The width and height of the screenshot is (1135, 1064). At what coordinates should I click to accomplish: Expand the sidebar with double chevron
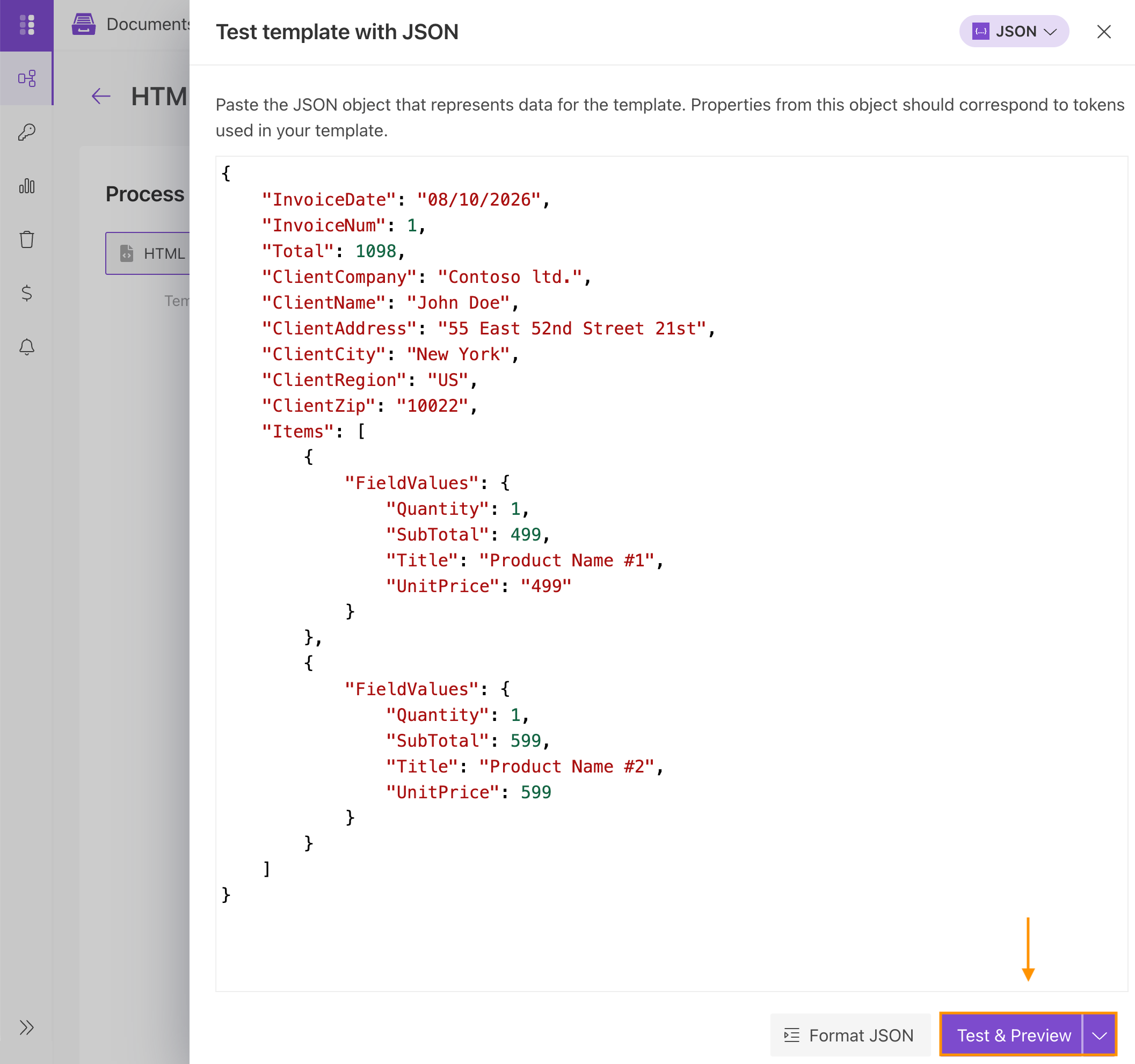pyautogui.click(x=27, y=1027)
